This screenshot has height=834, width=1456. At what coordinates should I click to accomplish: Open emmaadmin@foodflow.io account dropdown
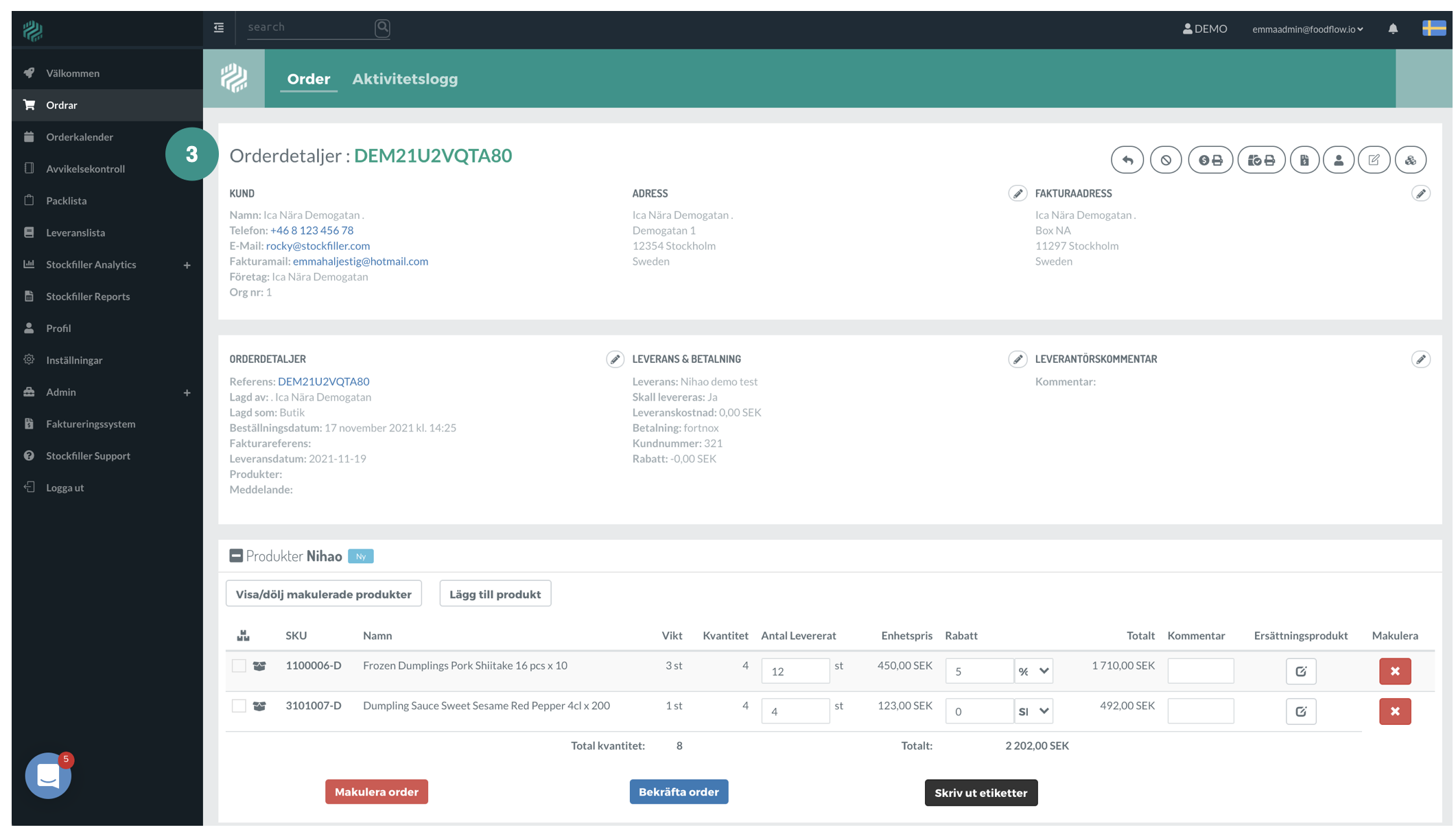point(1307,29)
